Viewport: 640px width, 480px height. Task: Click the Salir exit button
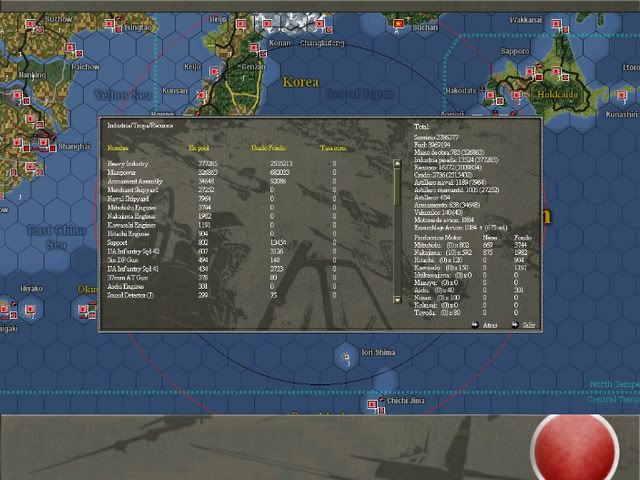pos(524,325)
